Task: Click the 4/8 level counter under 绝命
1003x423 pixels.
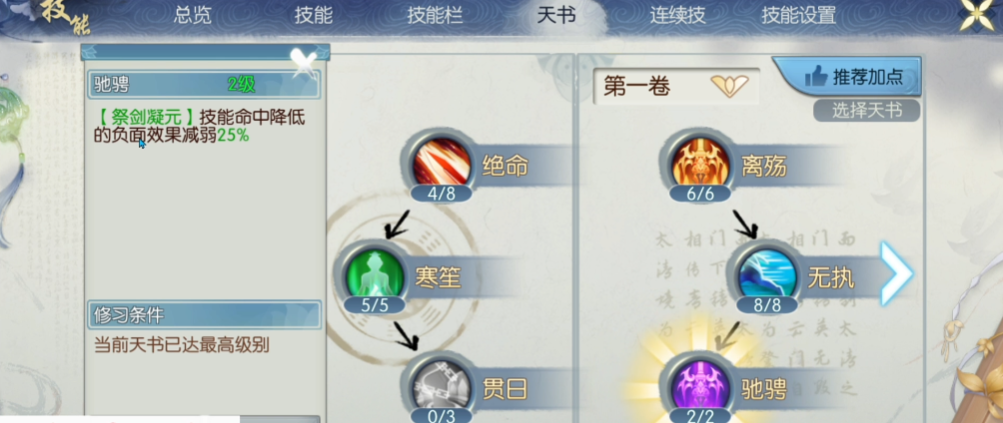Action: tap(441, 193)
